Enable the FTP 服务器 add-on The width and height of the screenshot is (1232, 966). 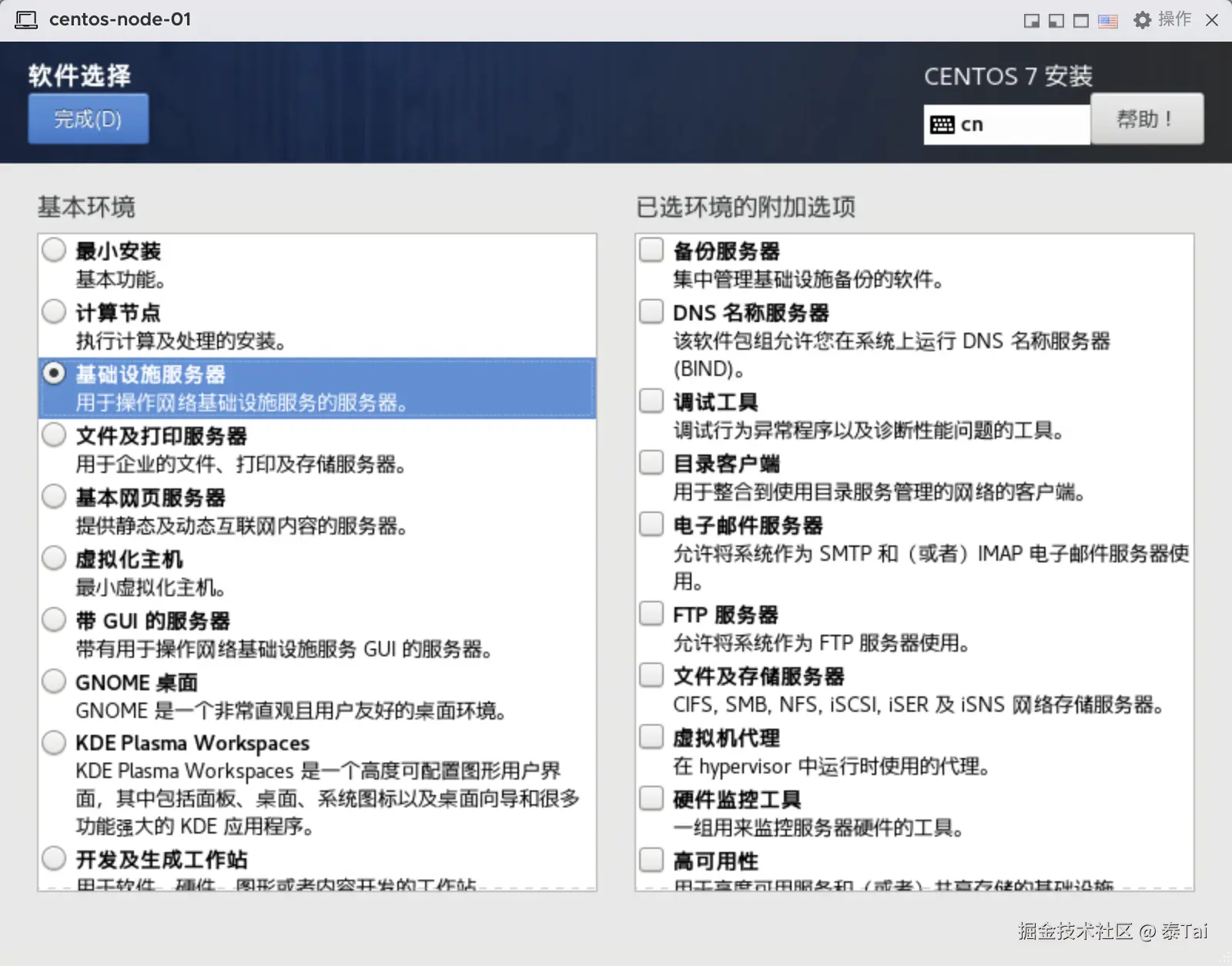pyautogui.click(x=651, y=613)
